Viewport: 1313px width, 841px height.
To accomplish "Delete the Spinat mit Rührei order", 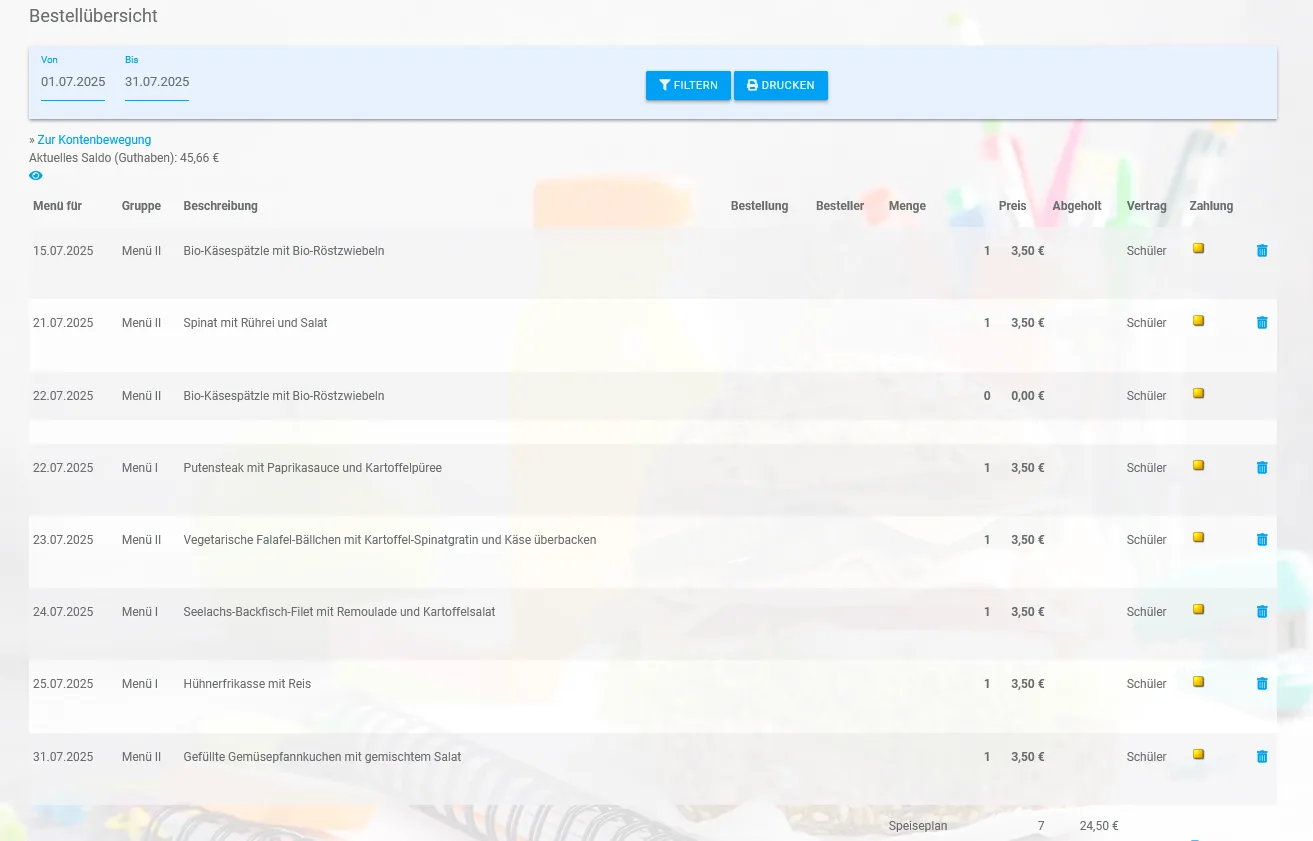I will tap(1261, 322).
